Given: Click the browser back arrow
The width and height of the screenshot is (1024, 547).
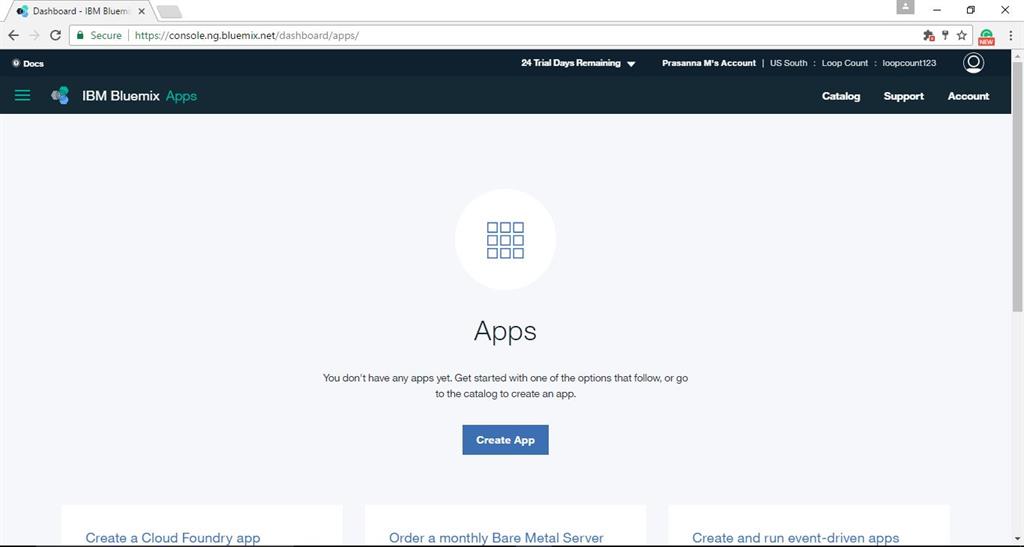Looking at the screenshot, I should 14,35.
